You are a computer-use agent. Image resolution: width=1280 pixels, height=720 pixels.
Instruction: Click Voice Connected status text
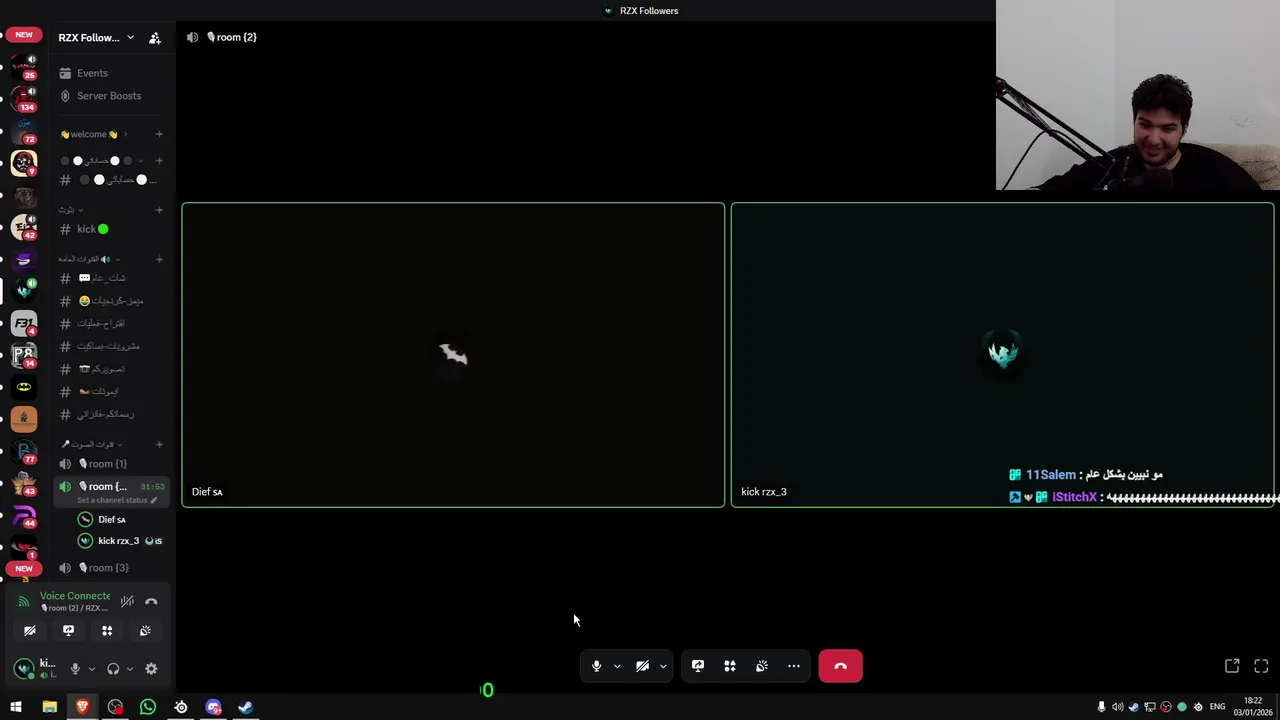pos(75,596)
